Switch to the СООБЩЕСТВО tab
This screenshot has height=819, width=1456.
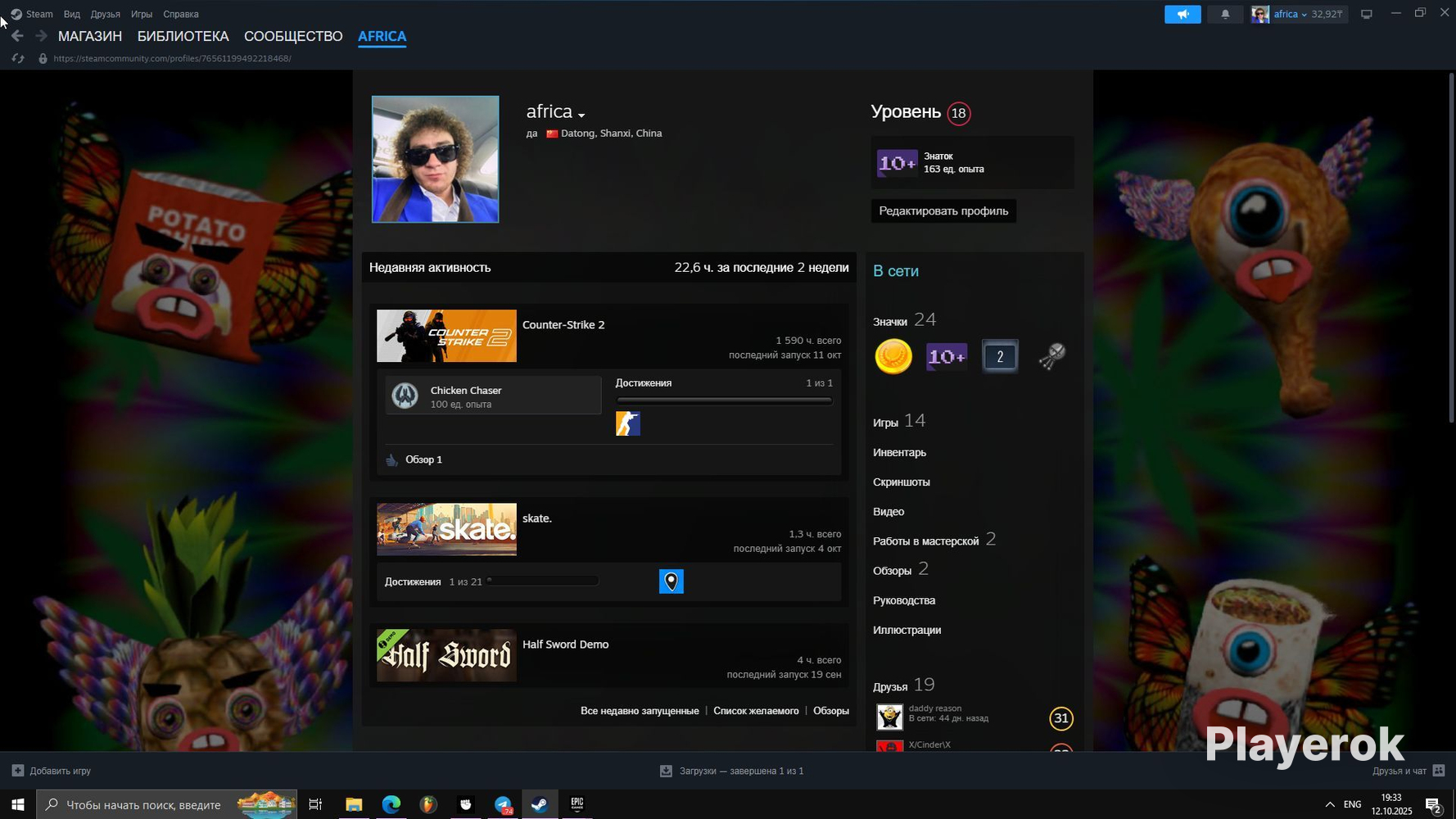(293, 36)
